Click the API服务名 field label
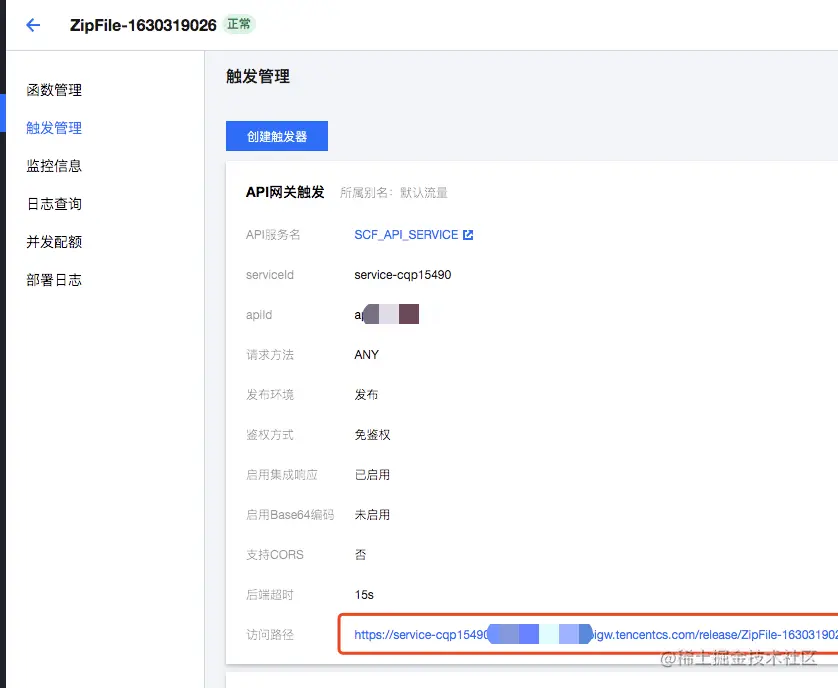The height and width of the screenshot is (688, 838). pos(273,235)
